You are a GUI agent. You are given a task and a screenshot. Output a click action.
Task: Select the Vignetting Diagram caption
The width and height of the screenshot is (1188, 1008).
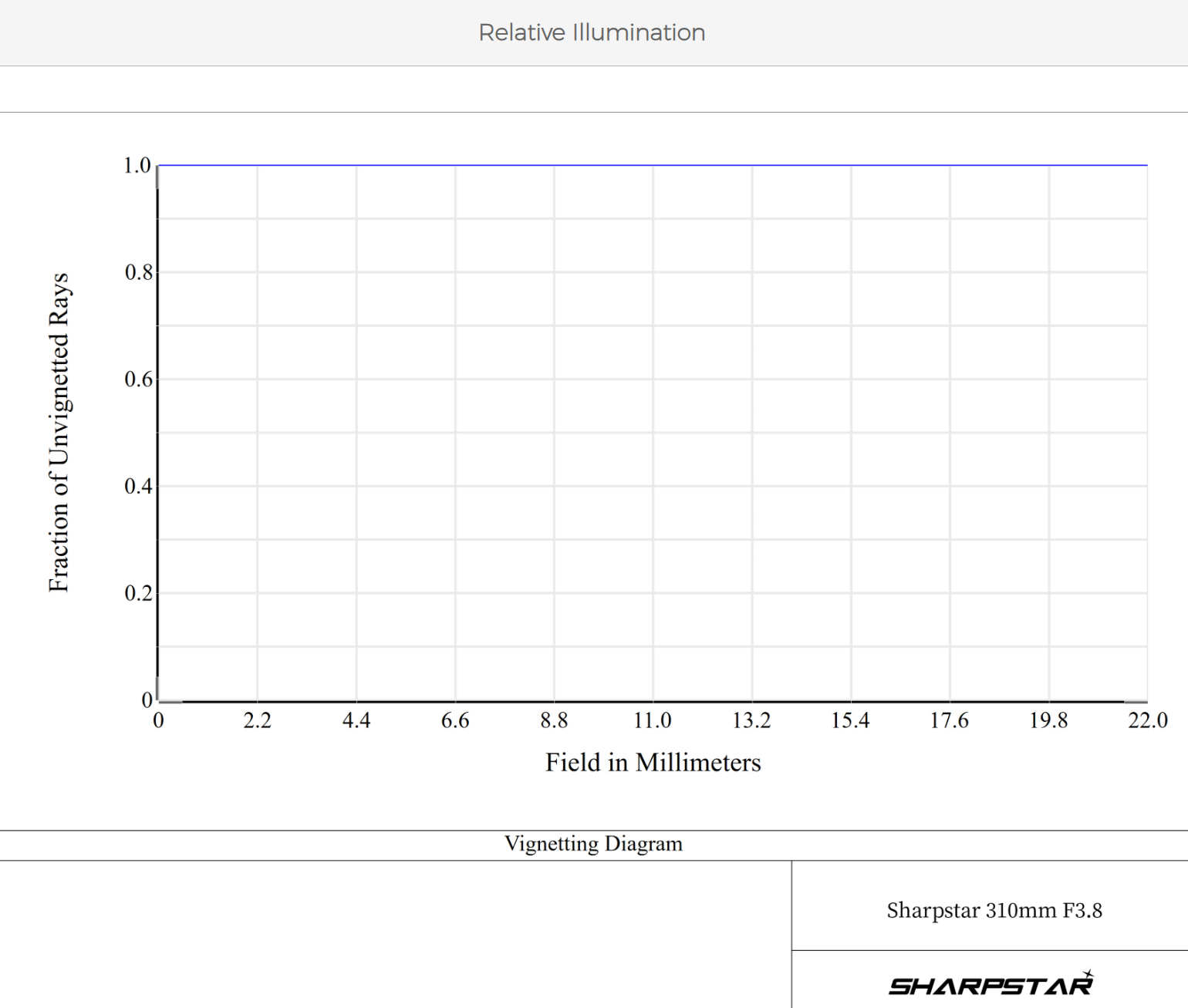pos(593,844)
